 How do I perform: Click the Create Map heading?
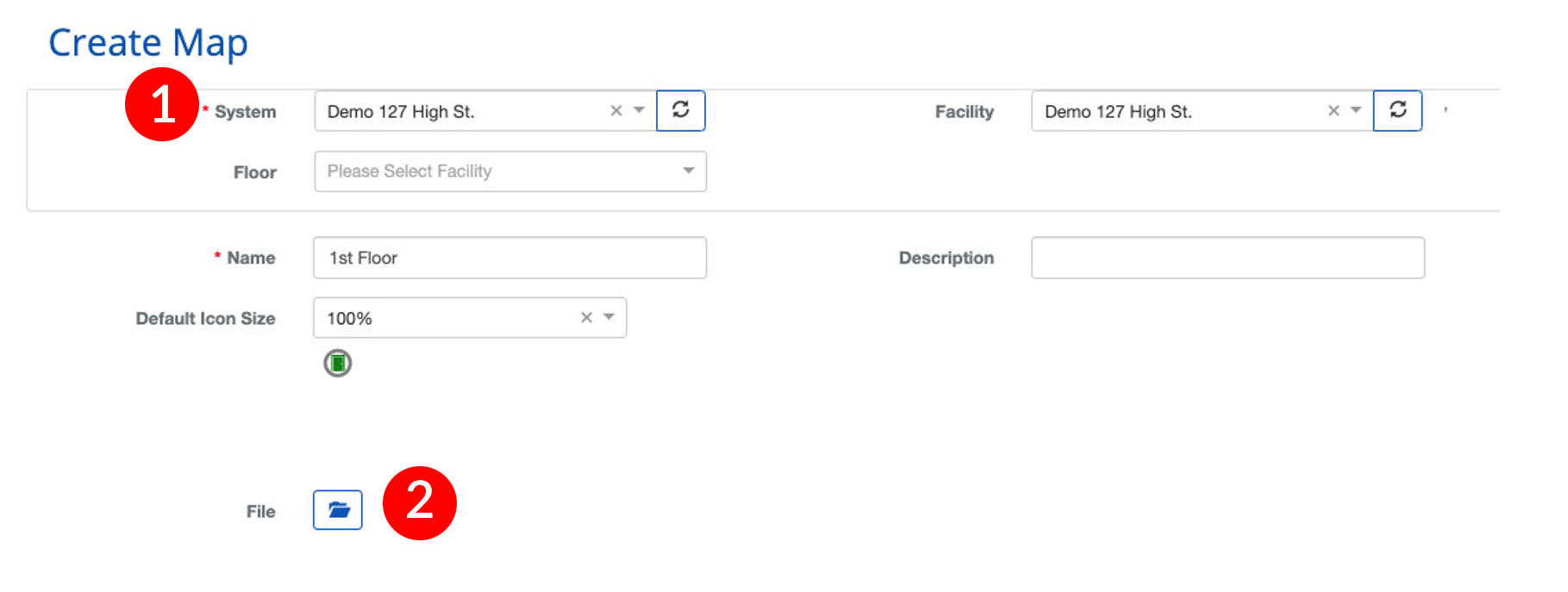click(148, 43)
